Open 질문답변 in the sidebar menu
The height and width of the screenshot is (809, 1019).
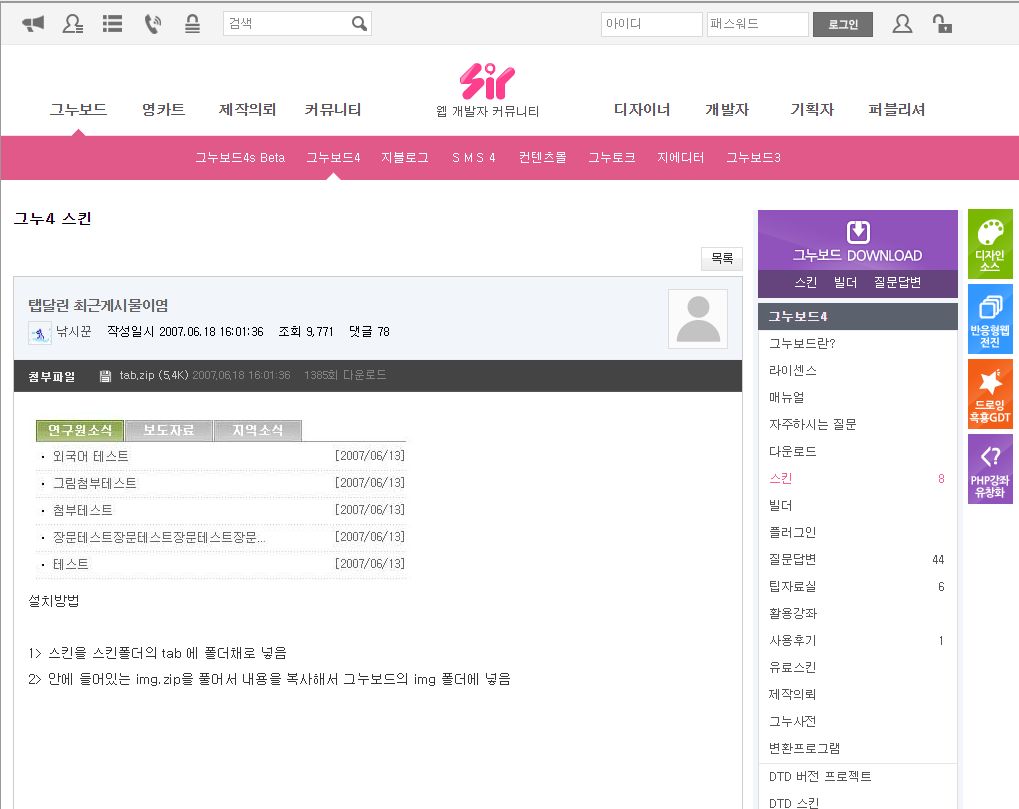click(793, 559)
